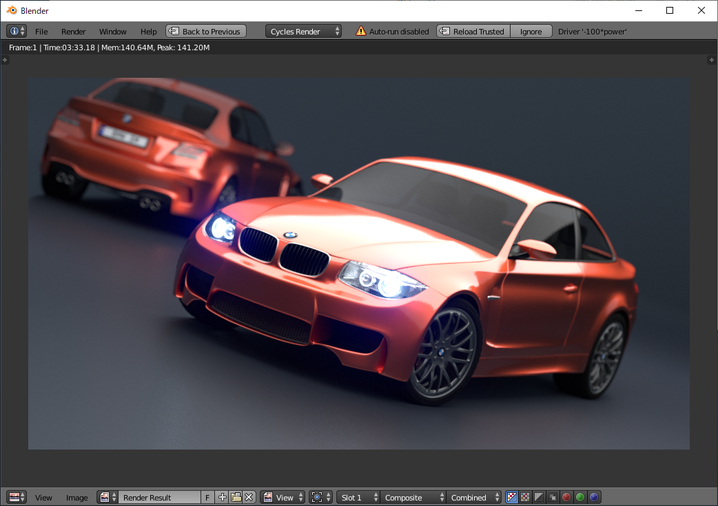Open the Cycles Render engine dropdown

304,31
